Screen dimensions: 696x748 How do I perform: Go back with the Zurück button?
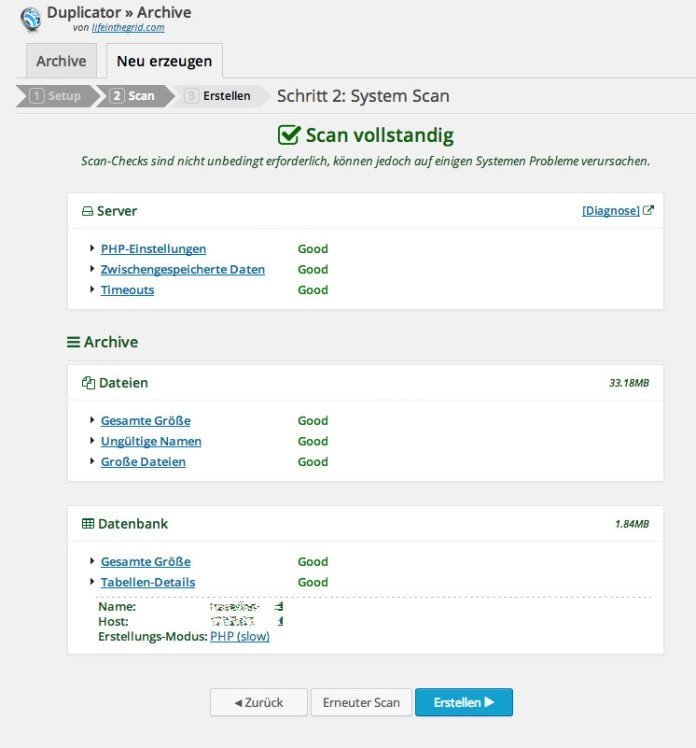pyautogui.click(x=258, y=702)
